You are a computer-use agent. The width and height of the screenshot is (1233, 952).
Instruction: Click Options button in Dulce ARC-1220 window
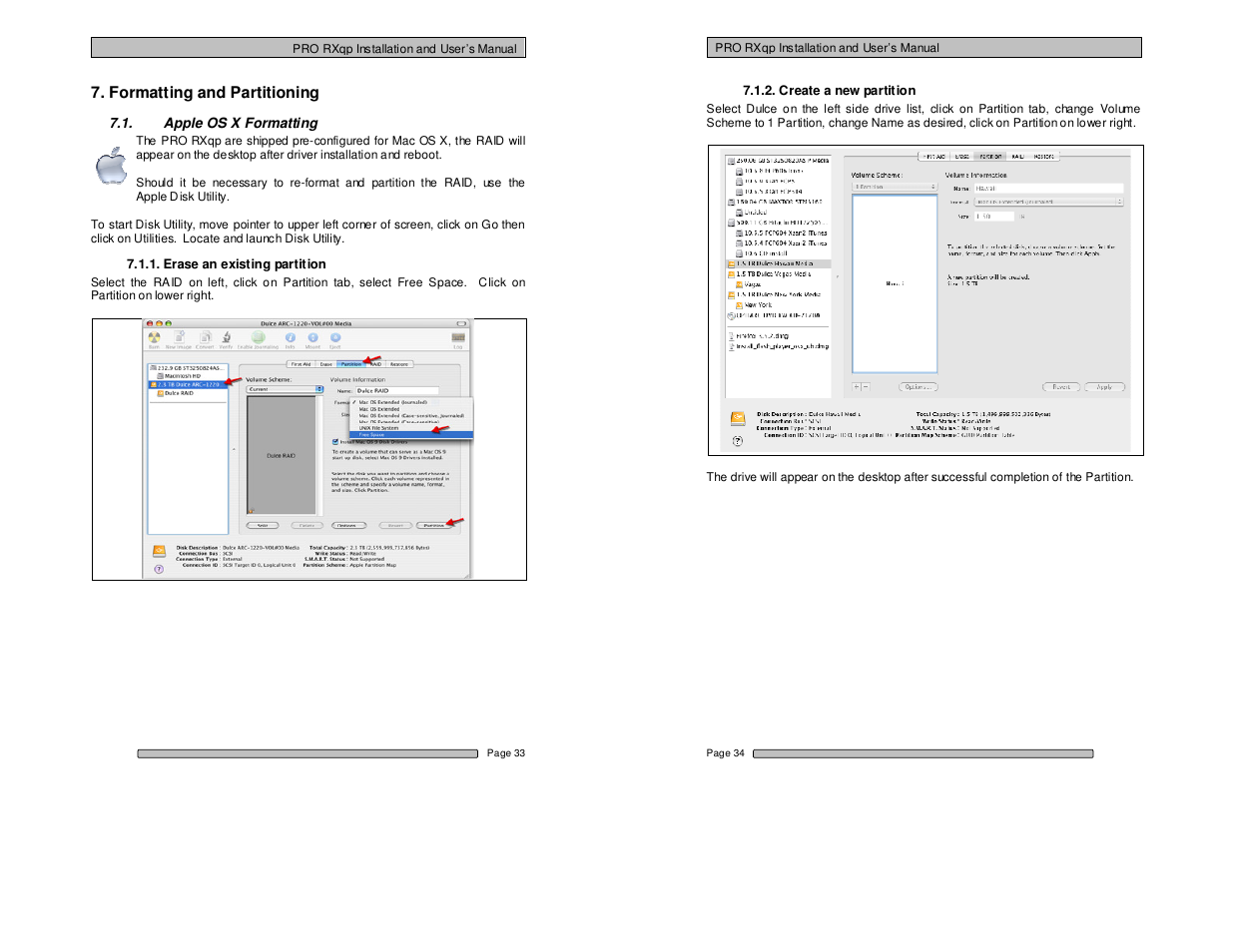coord(348,525)
